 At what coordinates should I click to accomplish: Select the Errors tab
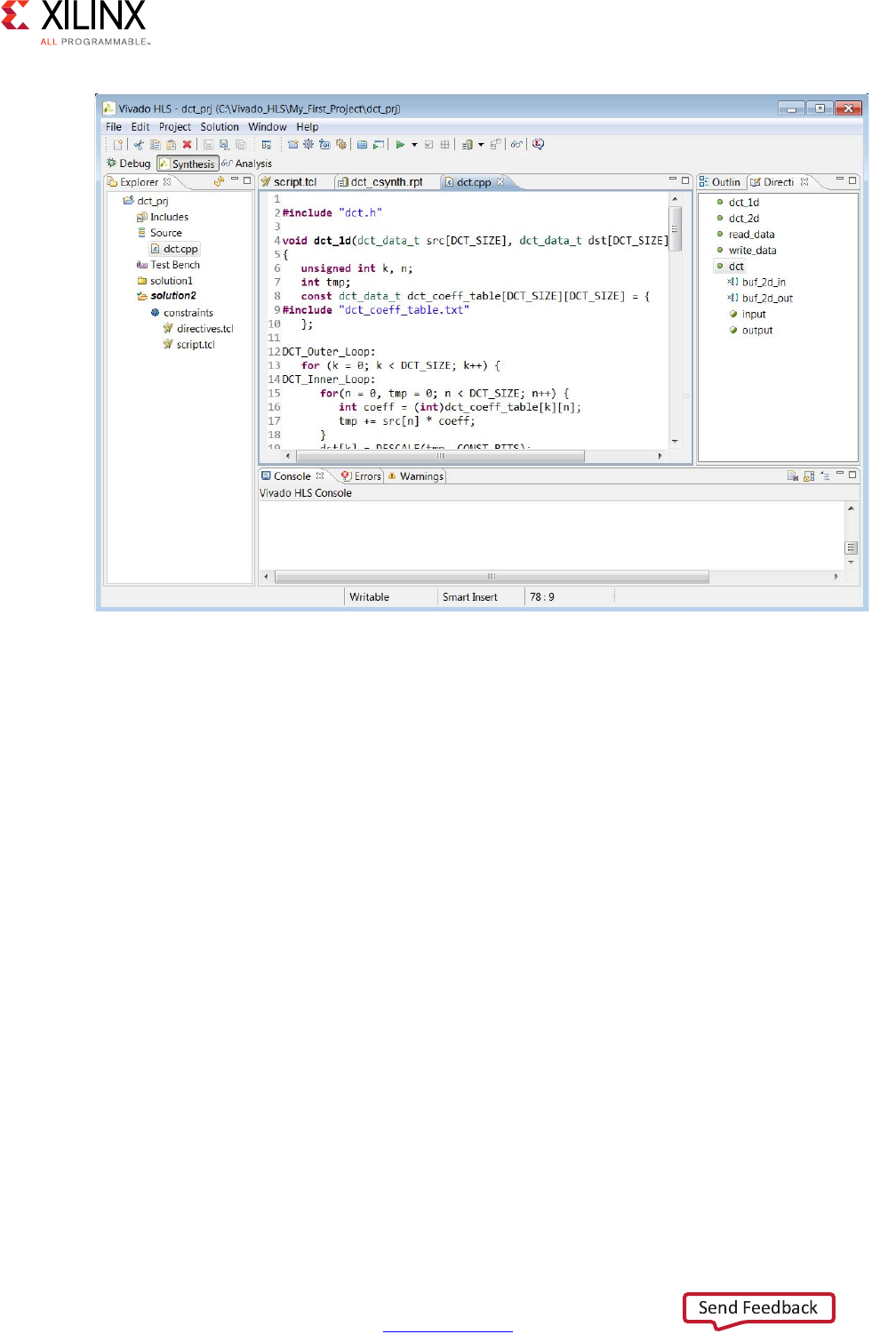coord(361,476)
